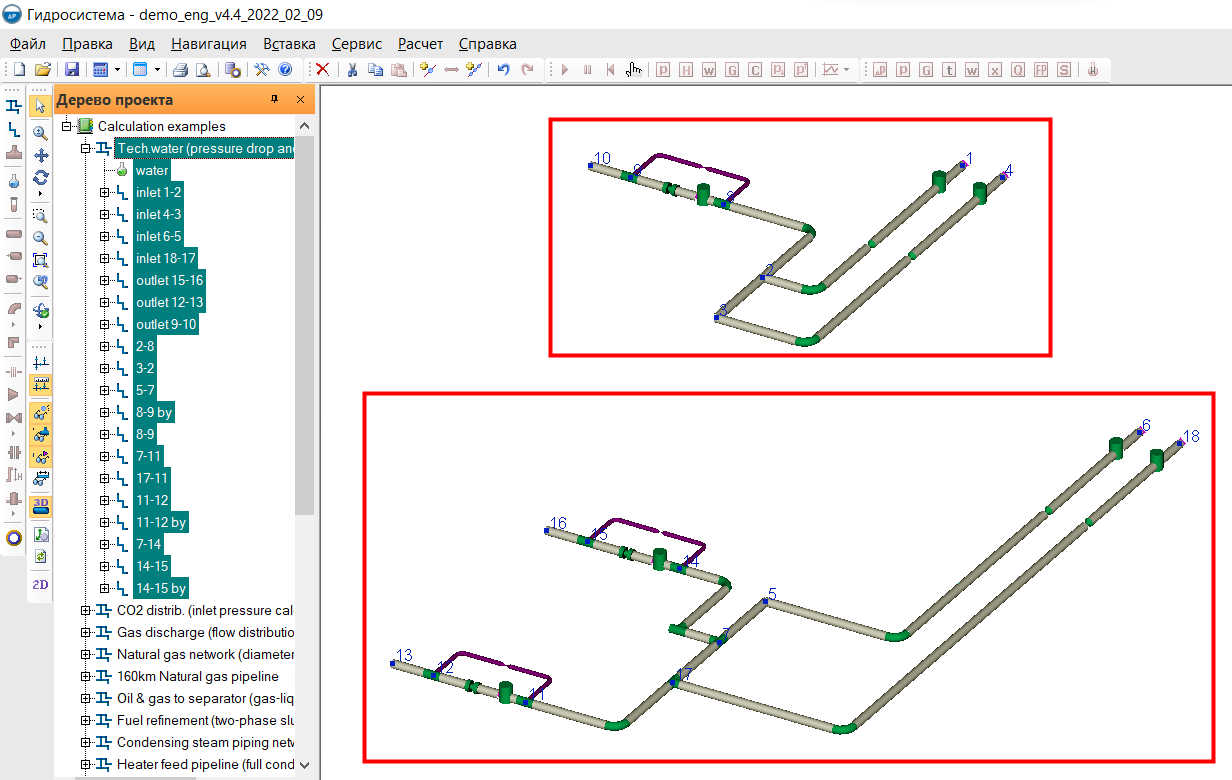1232x780 pixels.
Task: Open the Файл menu
Action: (x=28, y=44)
